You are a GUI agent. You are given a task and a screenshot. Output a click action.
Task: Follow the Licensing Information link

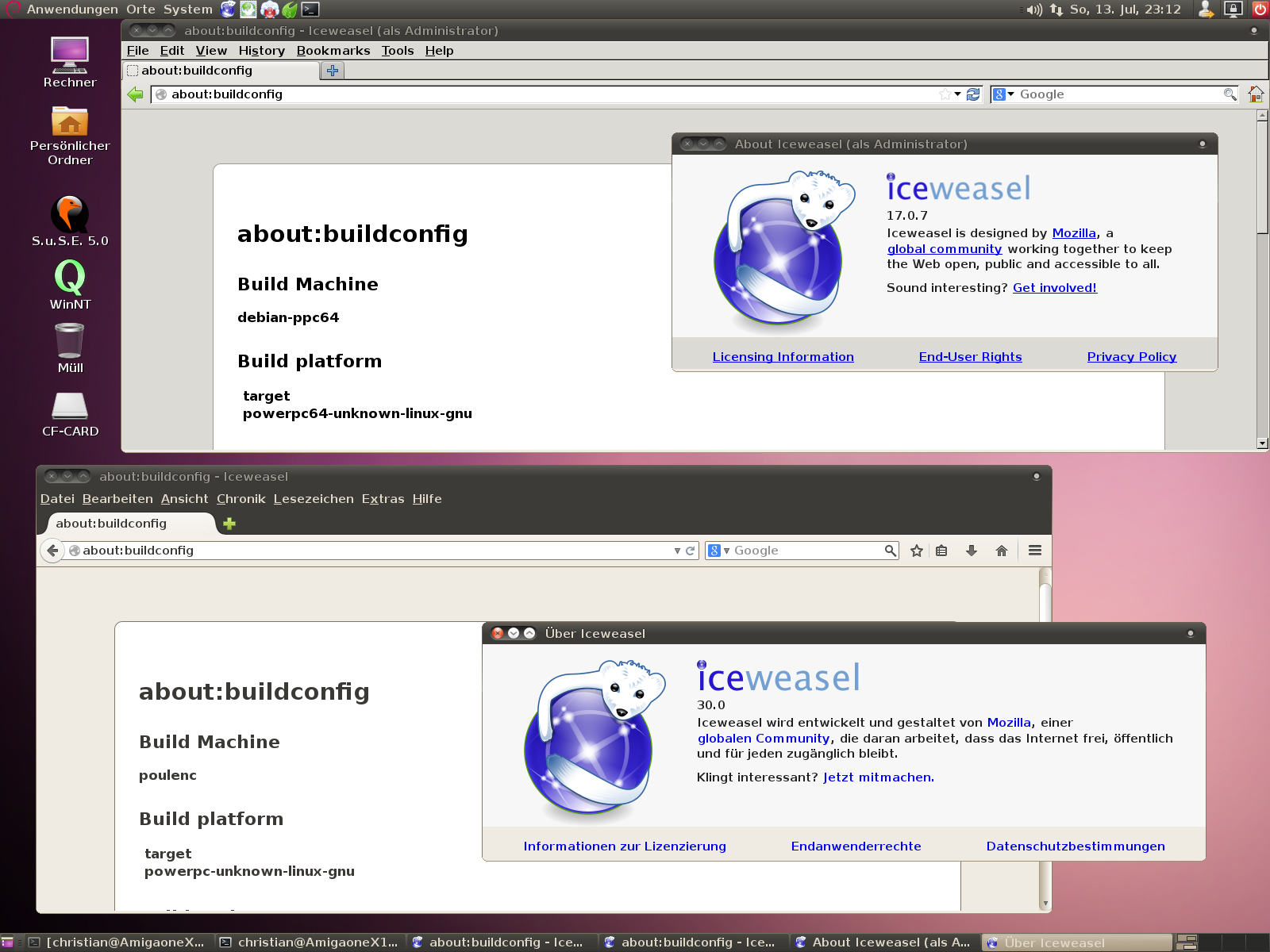pos(783,357)
